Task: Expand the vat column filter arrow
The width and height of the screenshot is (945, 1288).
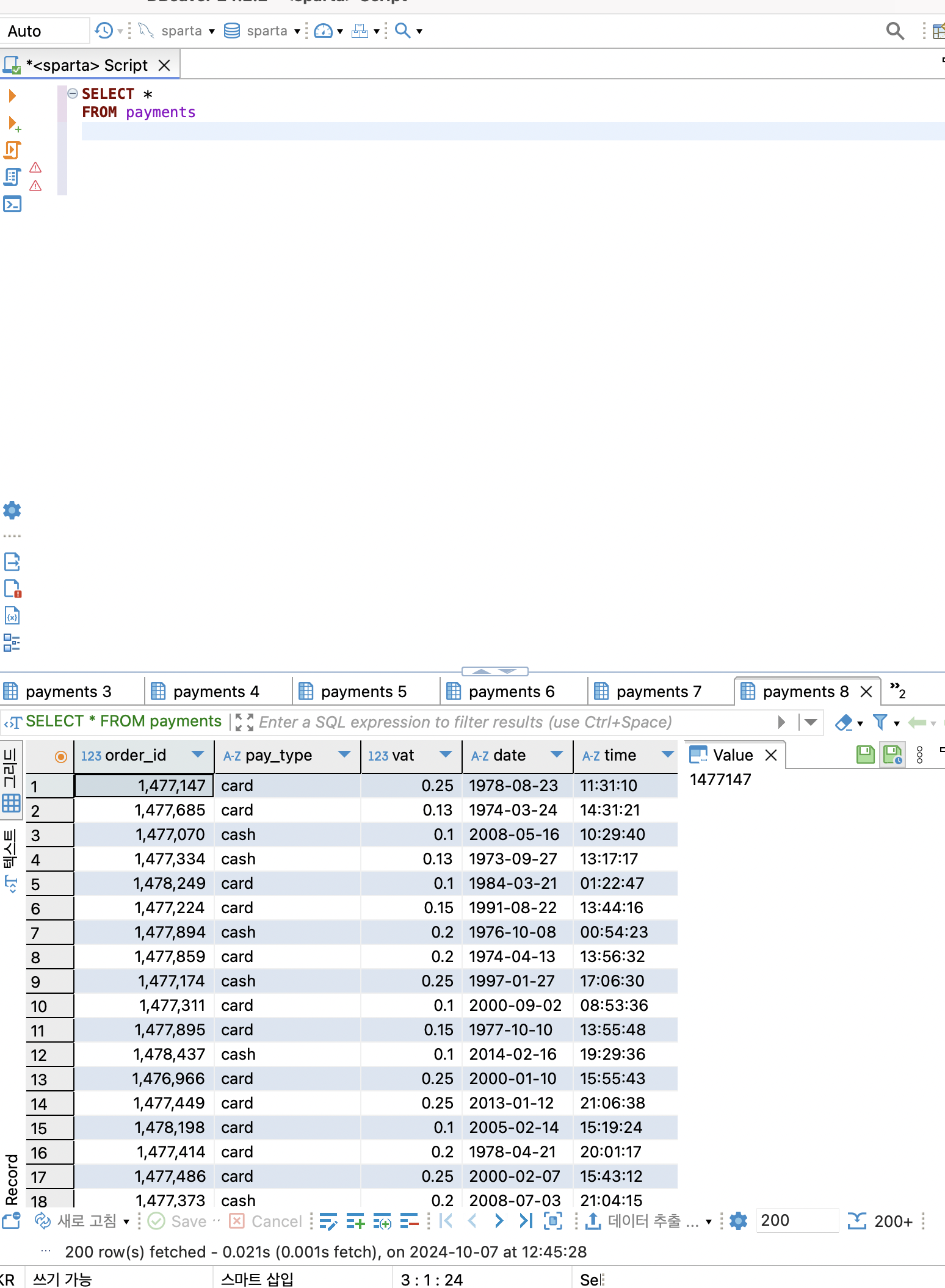Action: pyautogui.click(x=446, y=754)
